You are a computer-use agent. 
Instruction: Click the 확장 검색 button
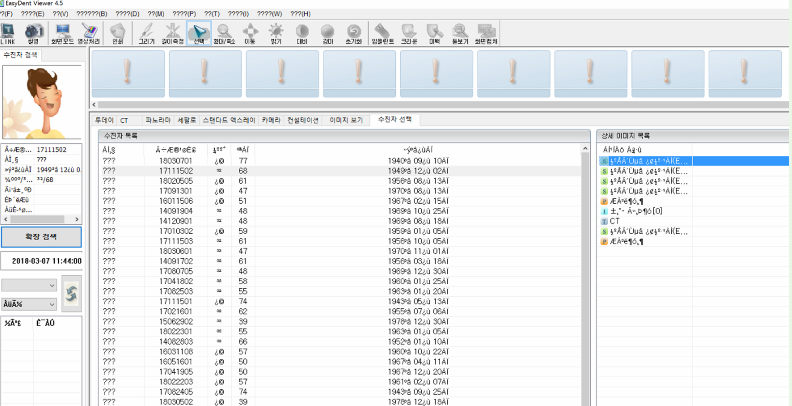click(x=41, y=237)
